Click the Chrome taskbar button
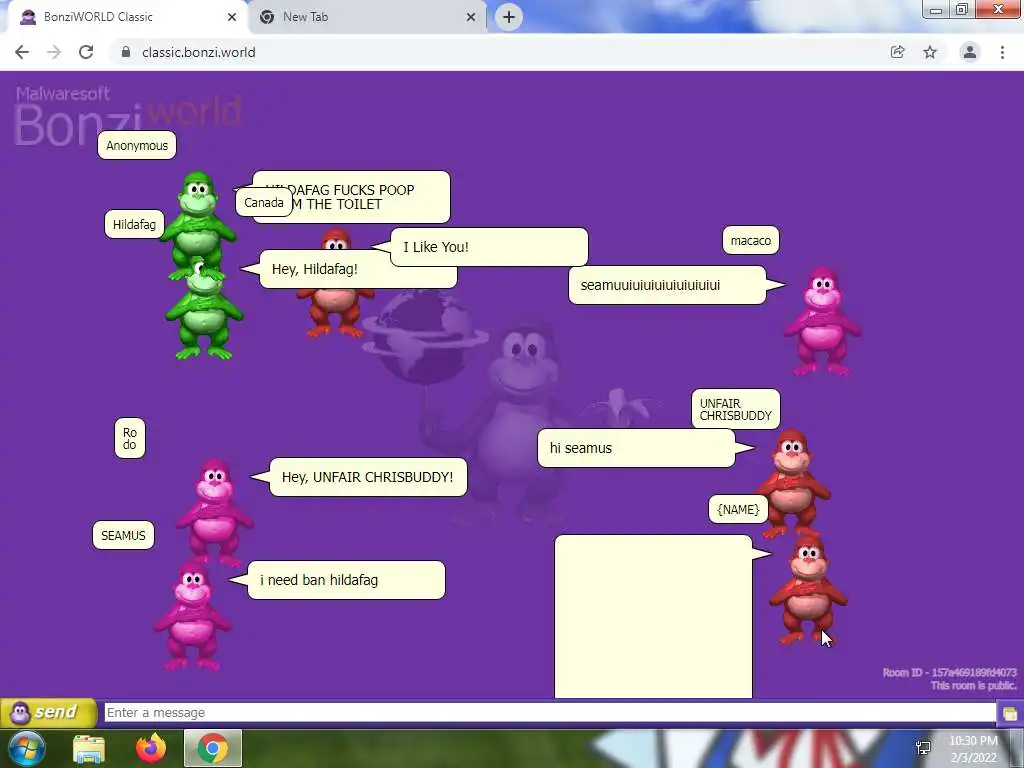The width and height of the screenshot is (1024, 768). point(213,748)
